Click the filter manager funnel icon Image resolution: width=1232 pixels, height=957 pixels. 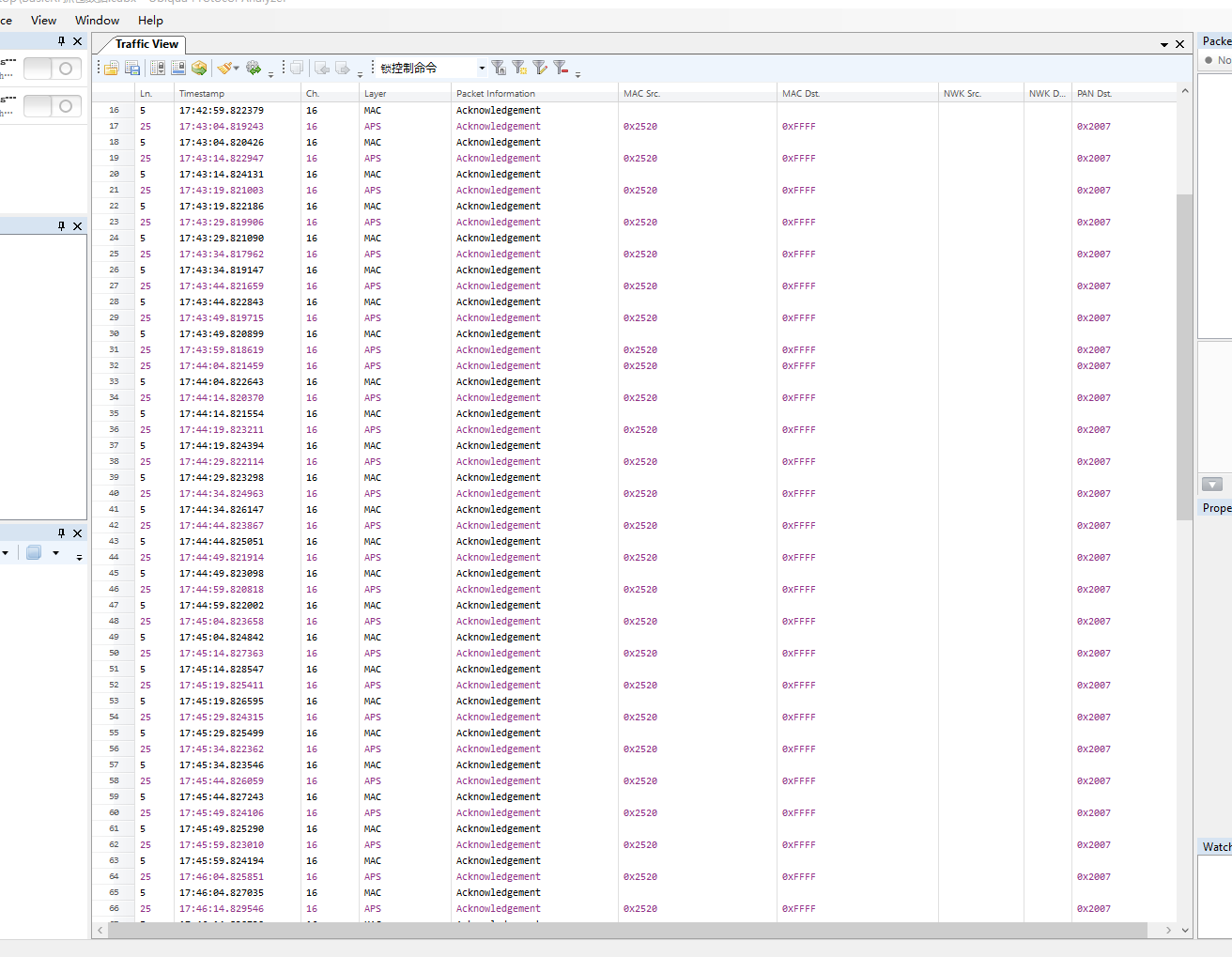click(x=499, y=68)
